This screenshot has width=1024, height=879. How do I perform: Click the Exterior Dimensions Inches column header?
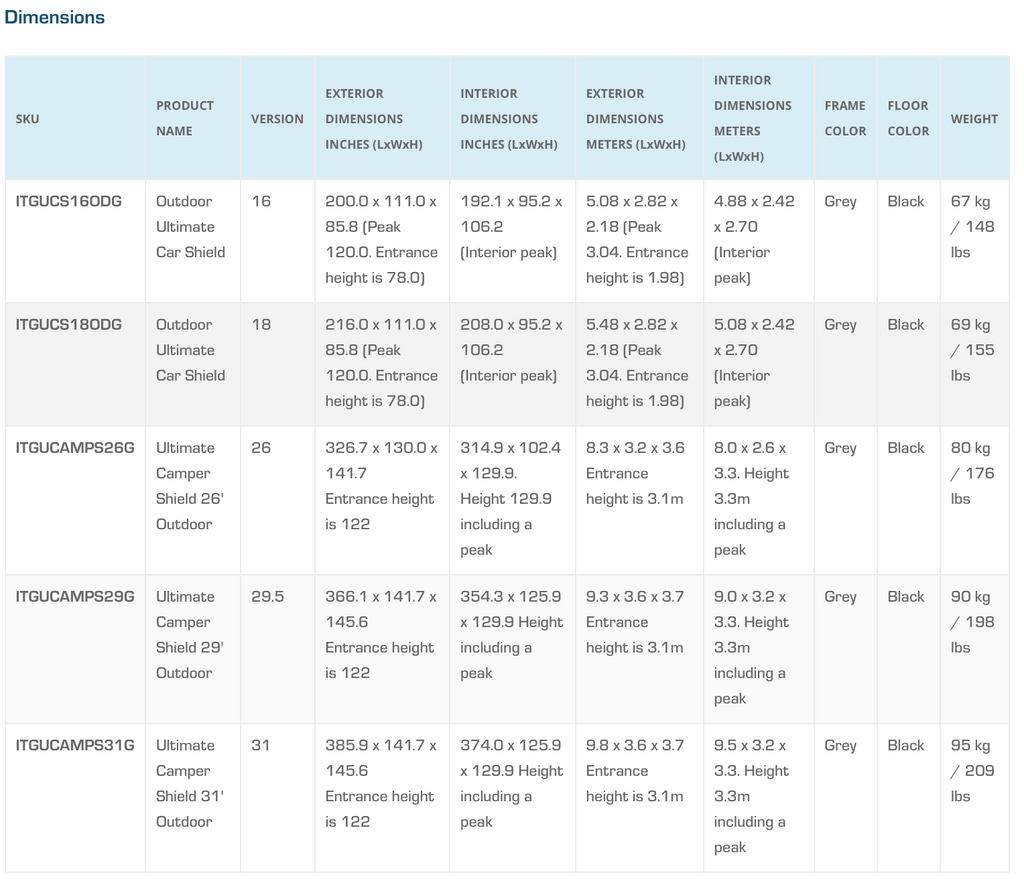(374, 119)
